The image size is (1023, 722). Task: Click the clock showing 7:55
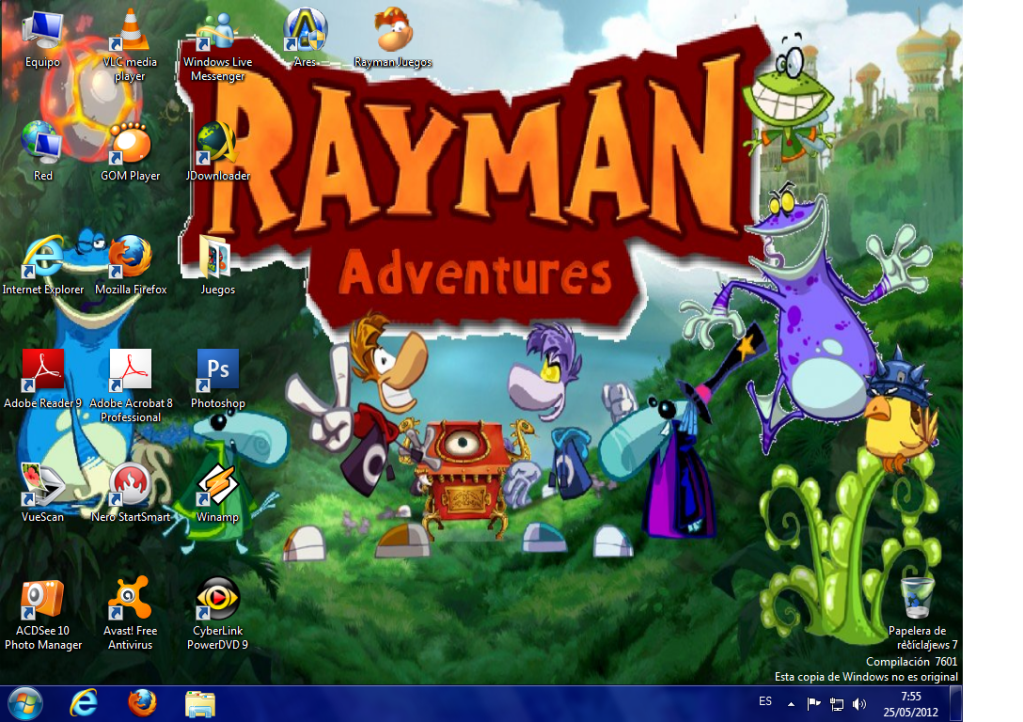pos(911,704)
